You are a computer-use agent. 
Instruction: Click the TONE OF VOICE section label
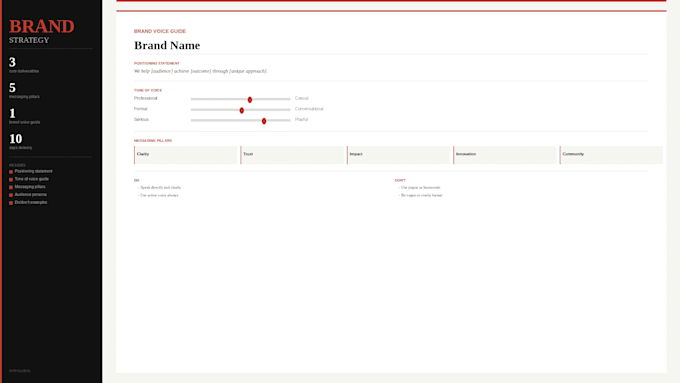click(x=148, y=90)
